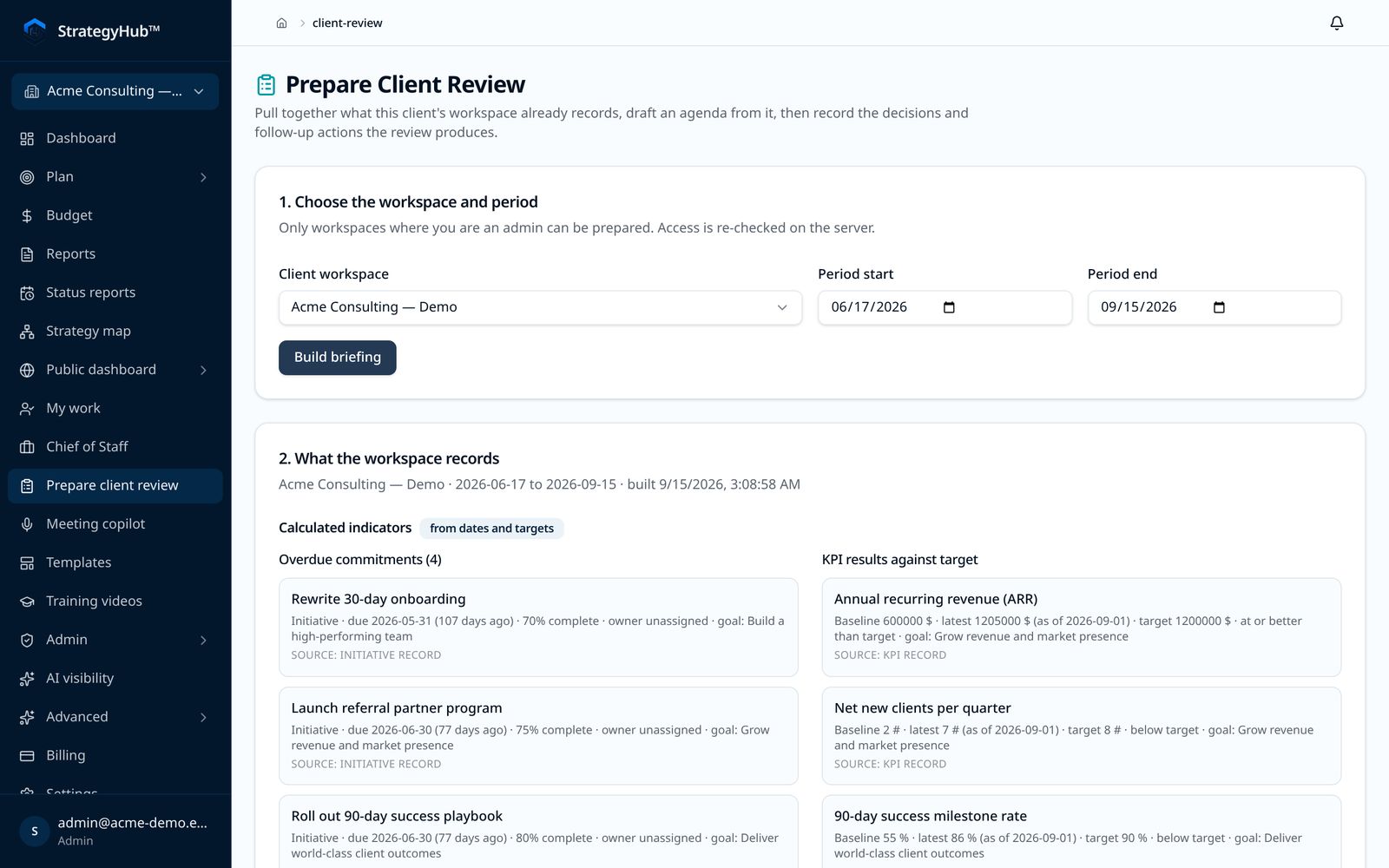
Task: Expand the Public dashboard submenu chevron
Action: point(203,370)
